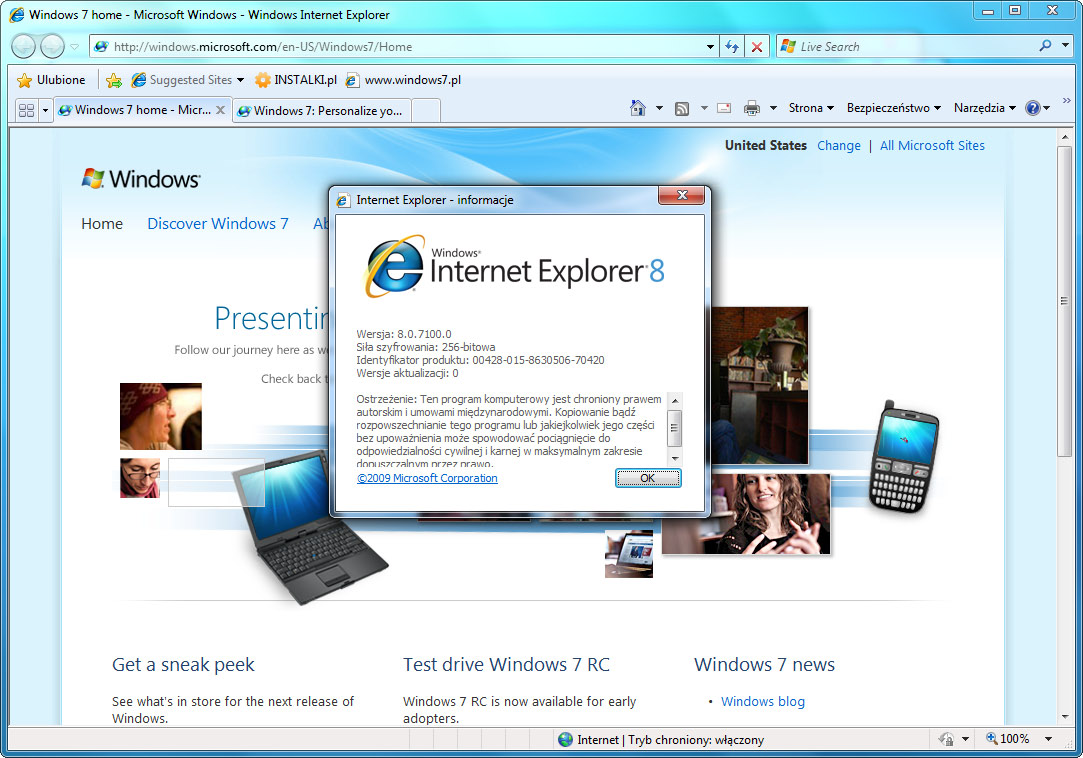Open the Ulubione favorites button
The image size is (1083, 758).
[51, 80]
